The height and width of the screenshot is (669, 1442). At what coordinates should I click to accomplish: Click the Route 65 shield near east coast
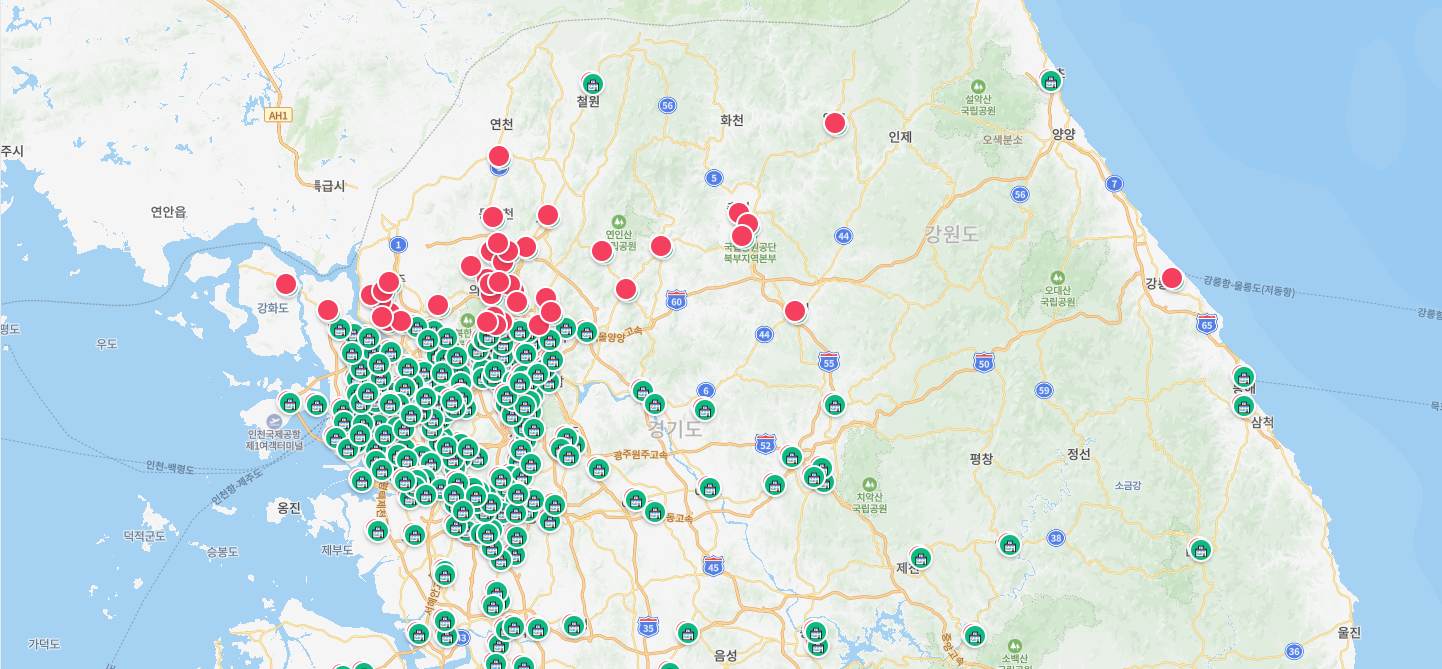point(1207,324)
